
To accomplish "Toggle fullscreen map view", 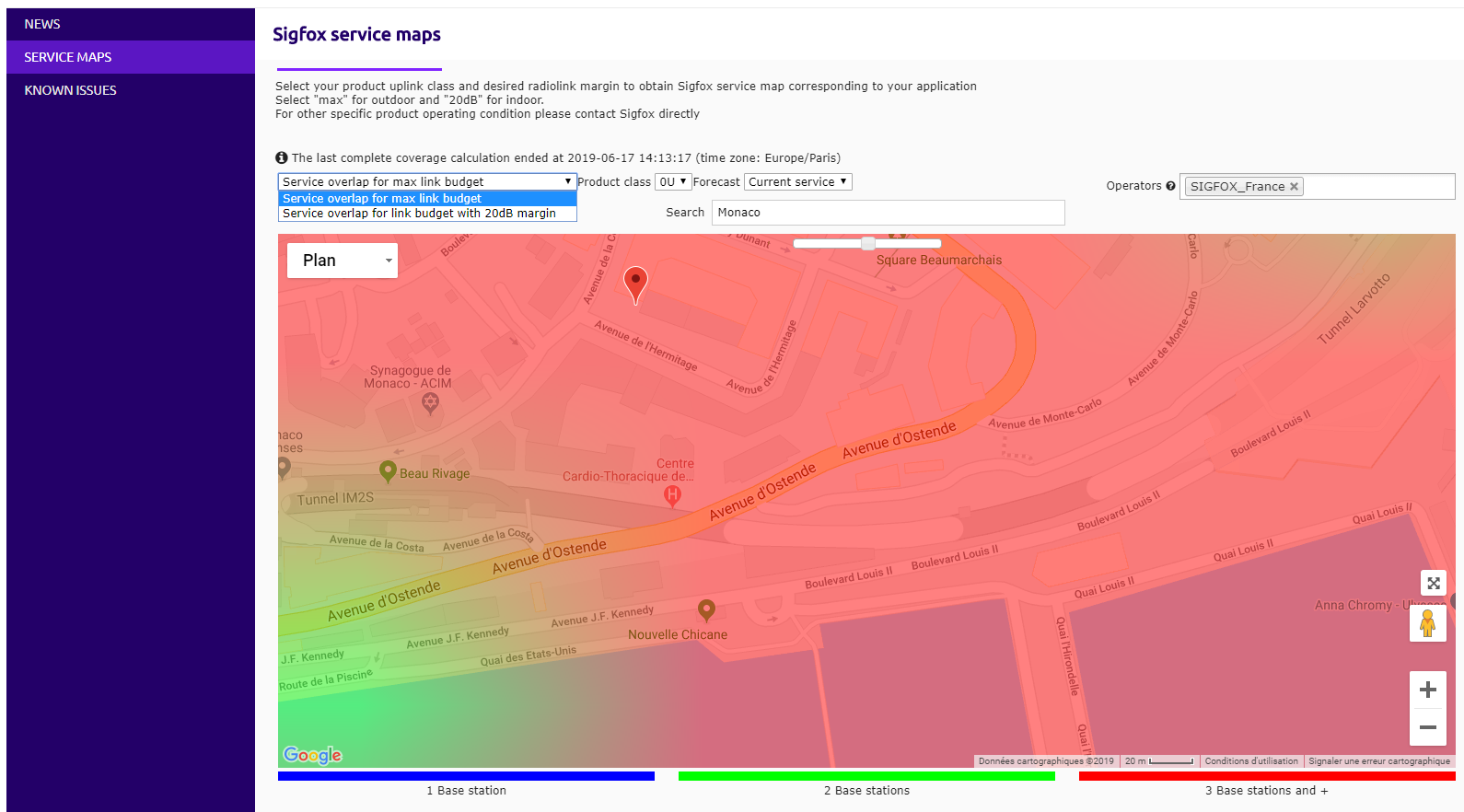I will point(1434,583).
